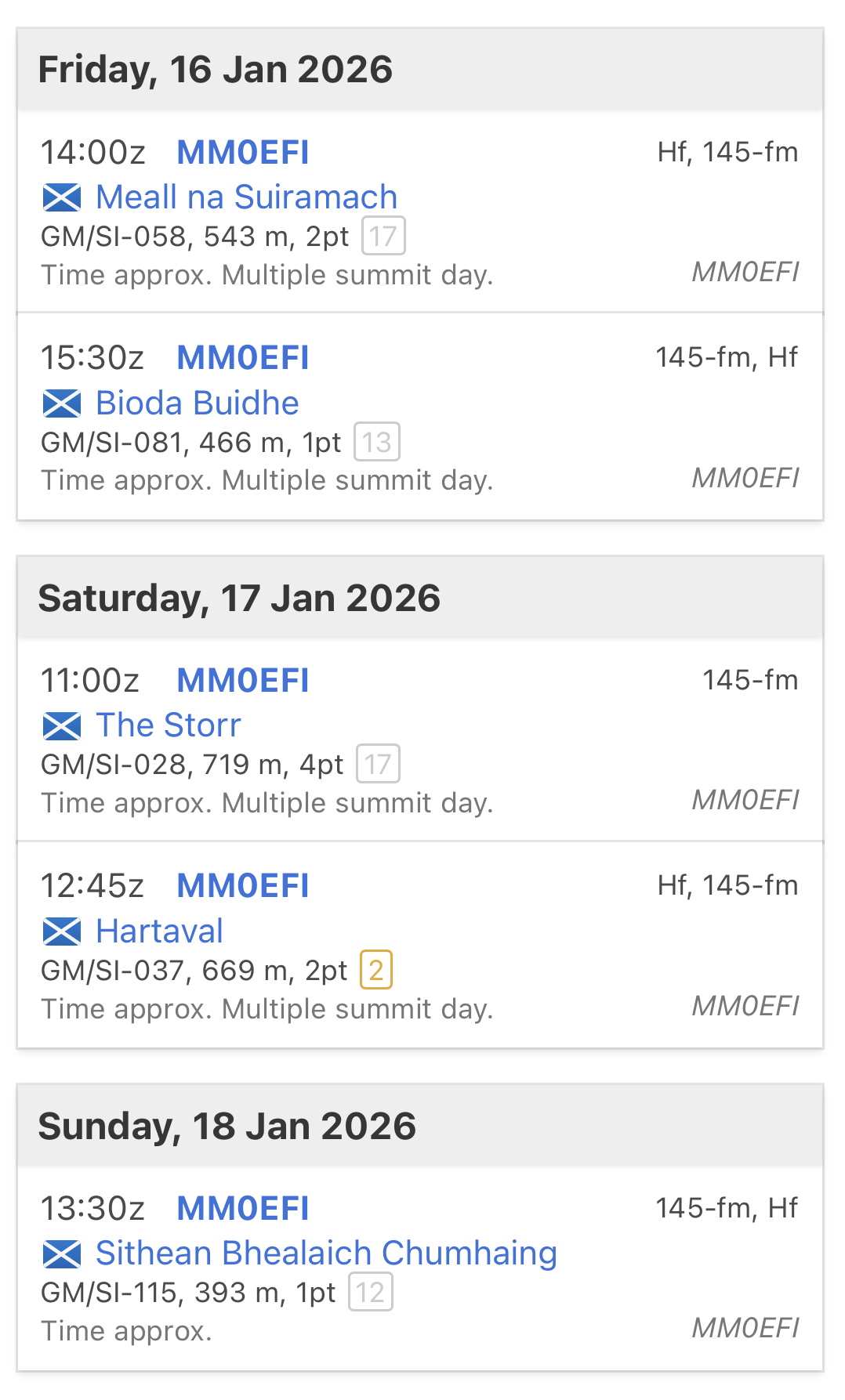Click the 13 badge for Bioda Buidhe
This screenshot has width=845, height=1400.
pyautogui.click(x=377, y=442)
